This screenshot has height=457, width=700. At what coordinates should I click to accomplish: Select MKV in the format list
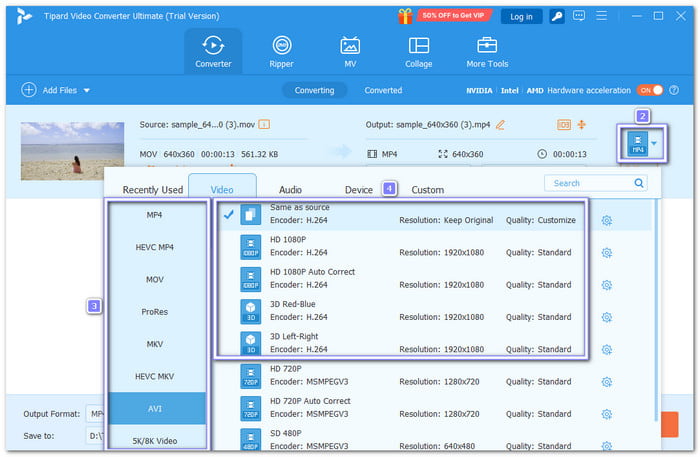(x=154, y=343)
